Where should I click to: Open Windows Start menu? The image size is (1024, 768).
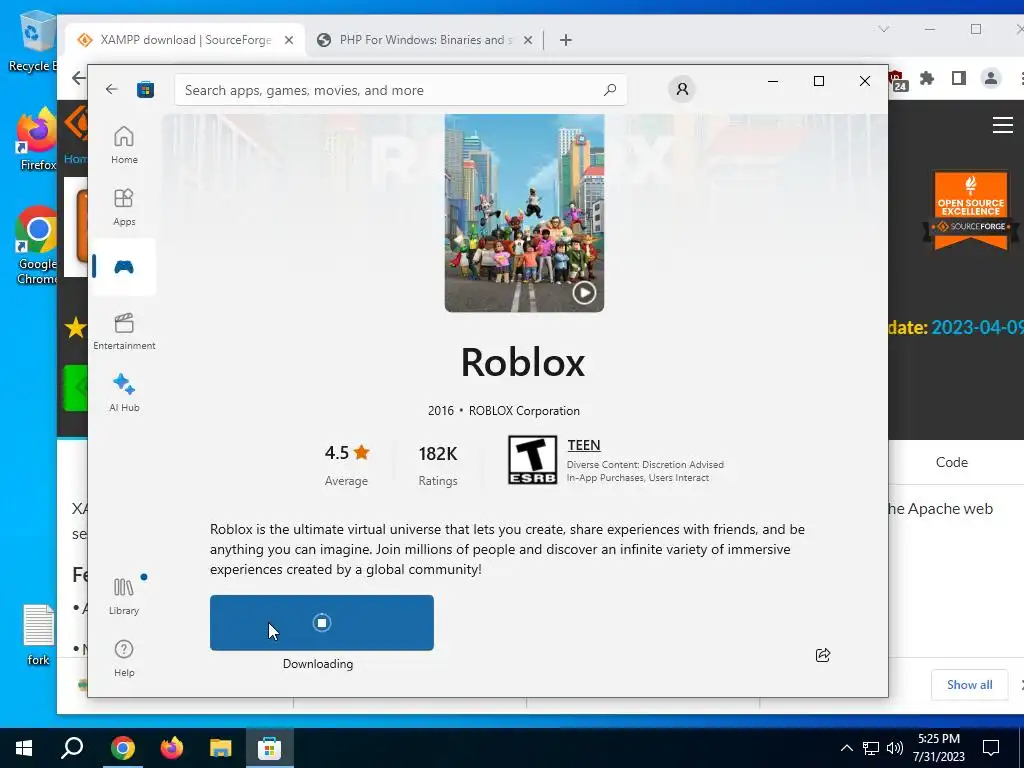24,748
